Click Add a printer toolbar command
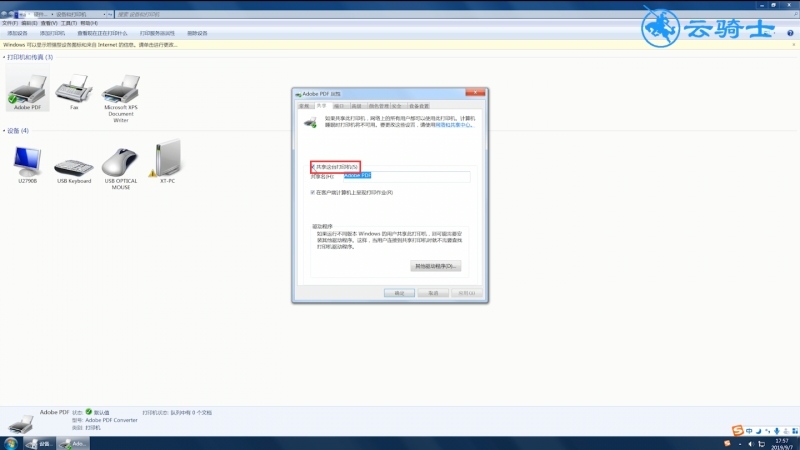The width and height of the screenshot is (800, 450). (x=53, y=33)
